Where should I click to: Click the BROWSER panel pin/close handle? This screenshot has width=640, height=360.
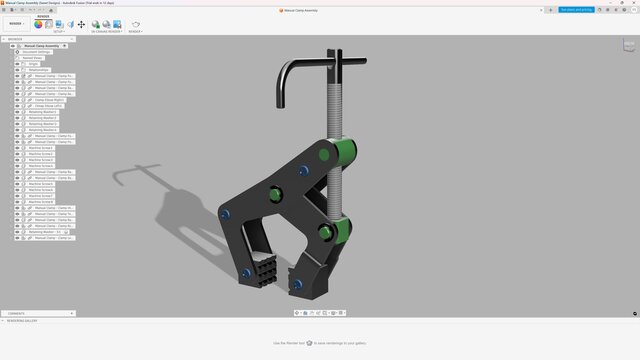point(72,39)
